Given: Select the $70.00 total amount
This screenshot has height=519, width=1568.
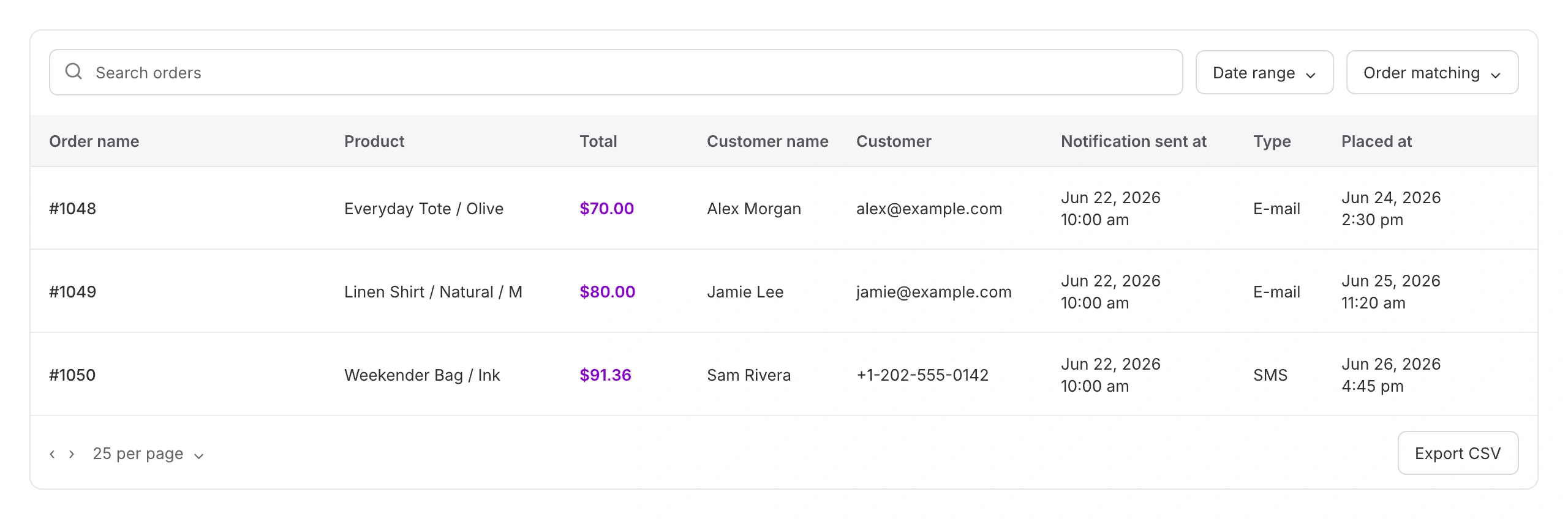Looking at the screenshot, I should point(607,209).
